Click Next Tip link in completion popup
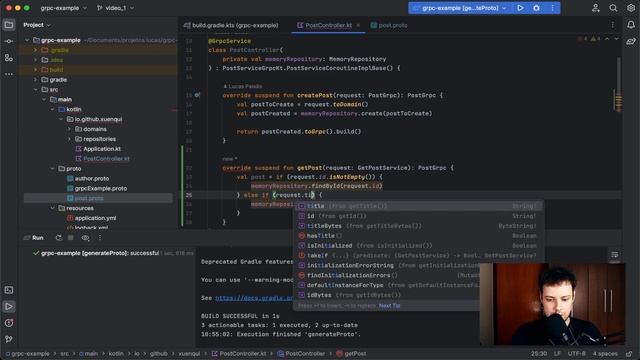 coord(389,306)
